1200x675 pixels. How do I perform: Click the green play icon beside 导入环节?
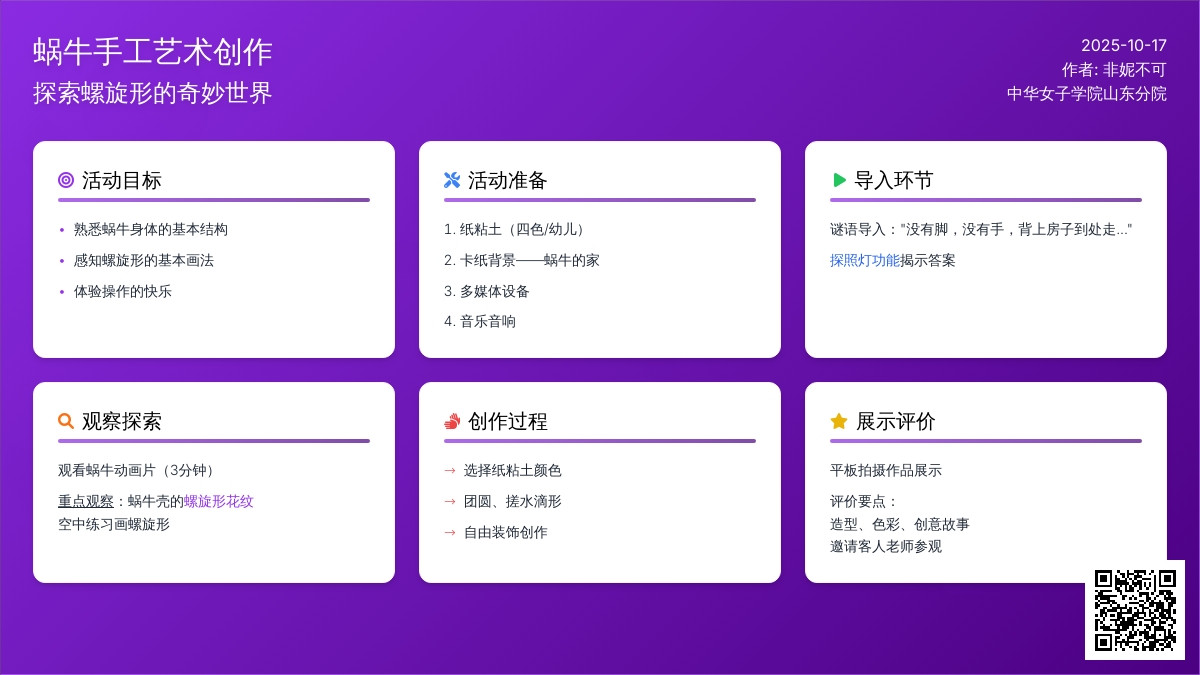click(839, 180)
